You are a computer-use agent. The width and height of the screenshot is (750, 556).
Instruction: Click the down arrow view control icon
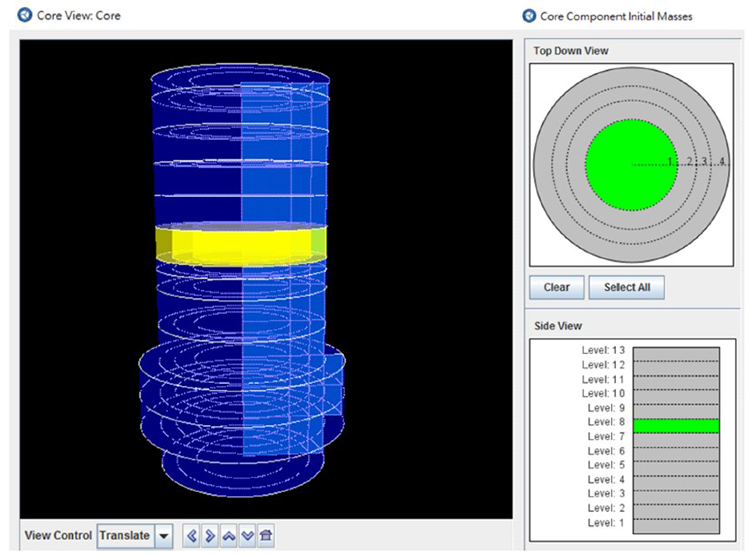[x=247, y=536]
